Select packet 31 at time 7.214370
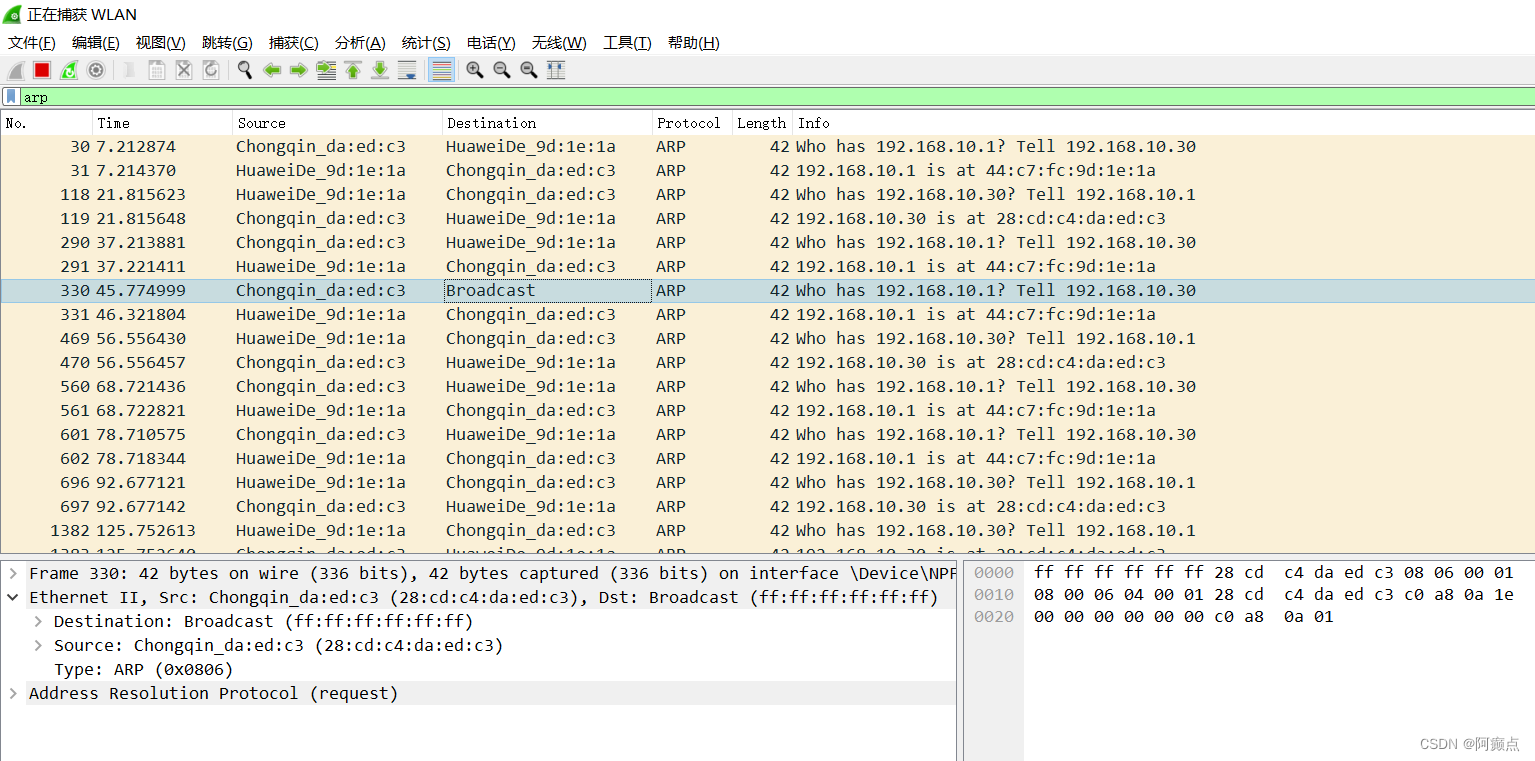The width and height of the screenshot is (1535, 761). coord(767,170)
